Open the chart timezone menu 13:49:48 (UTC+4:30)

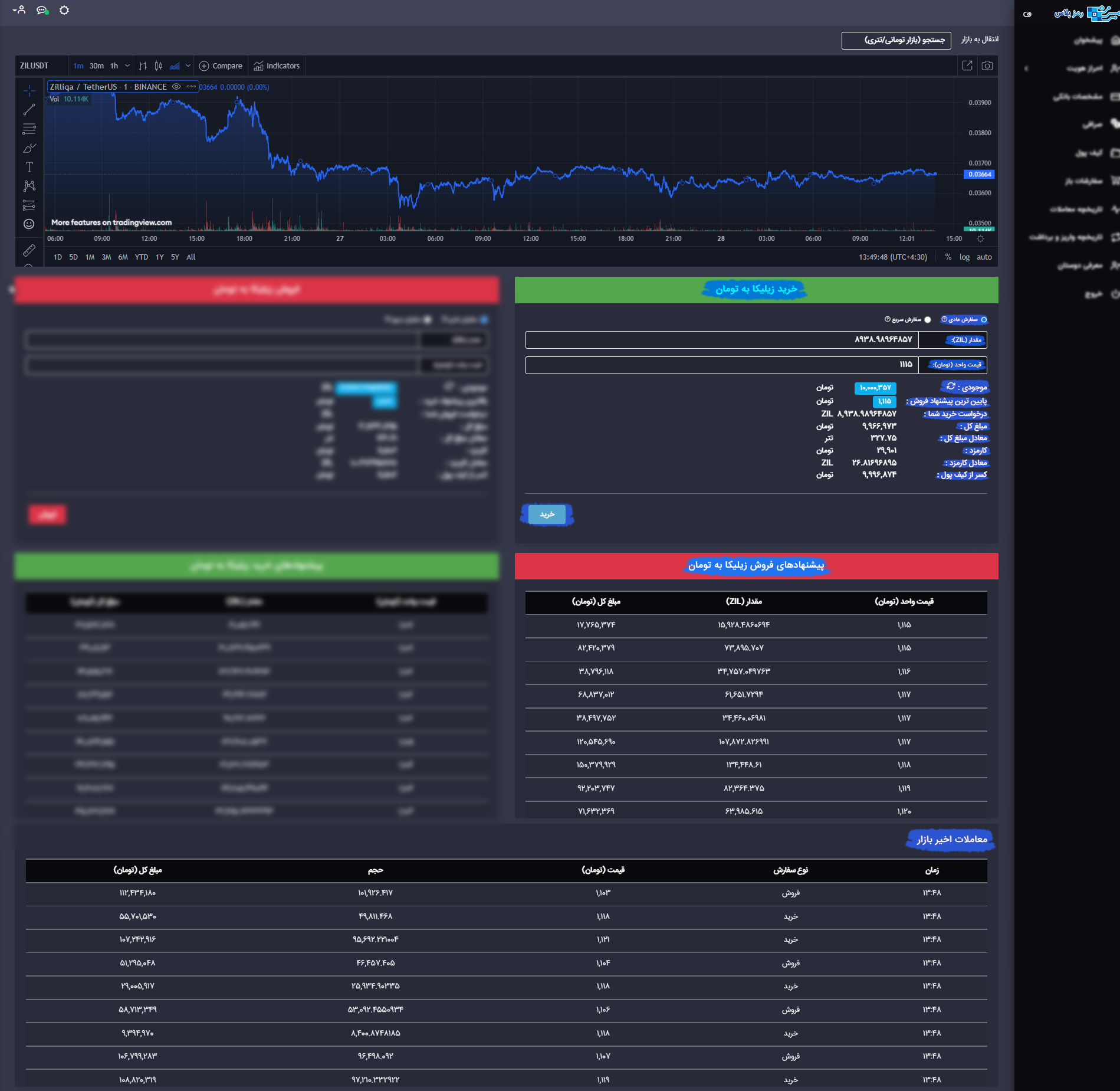pos(892,257)
